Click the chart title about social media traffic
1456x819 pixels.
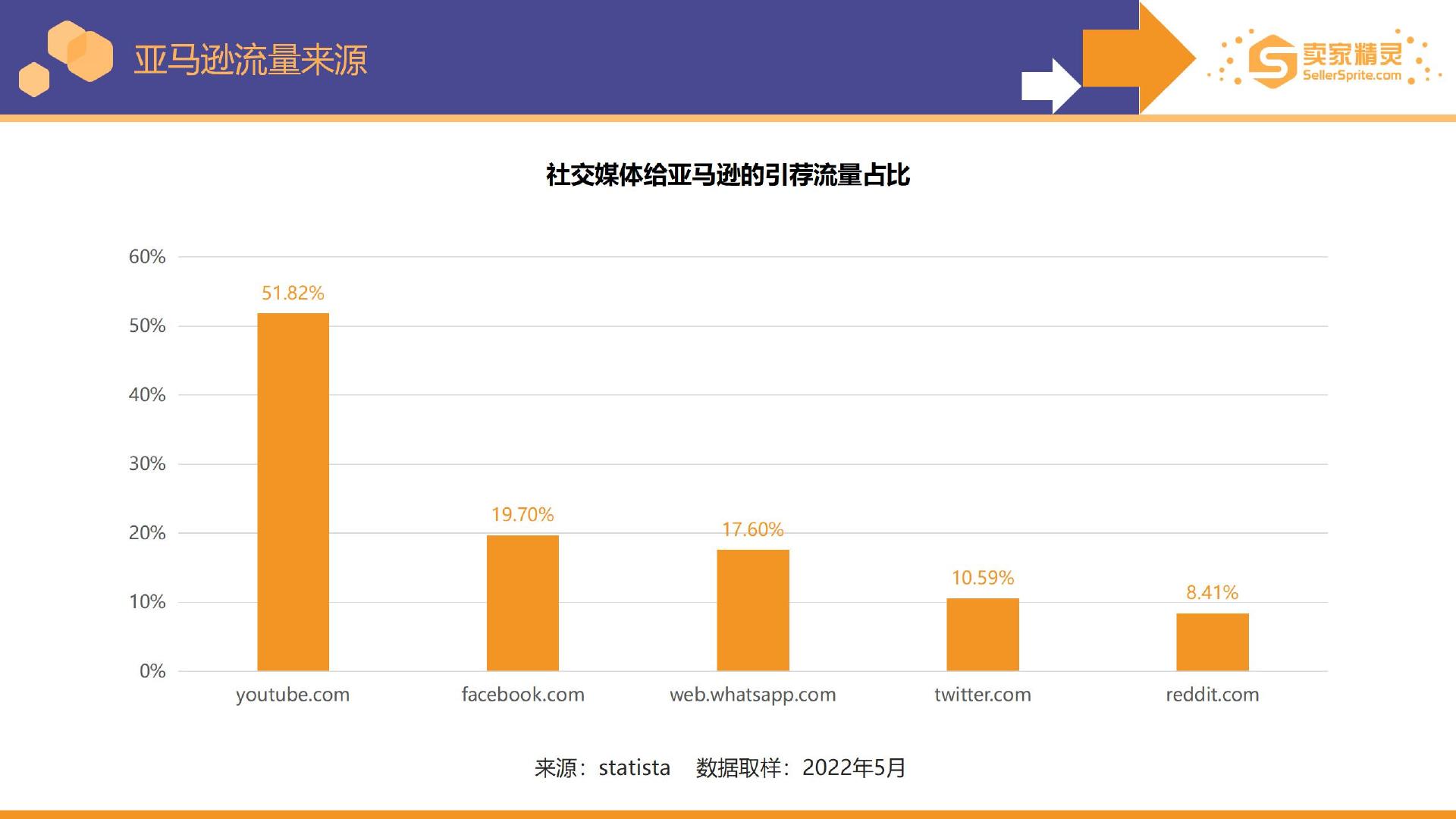728,174
